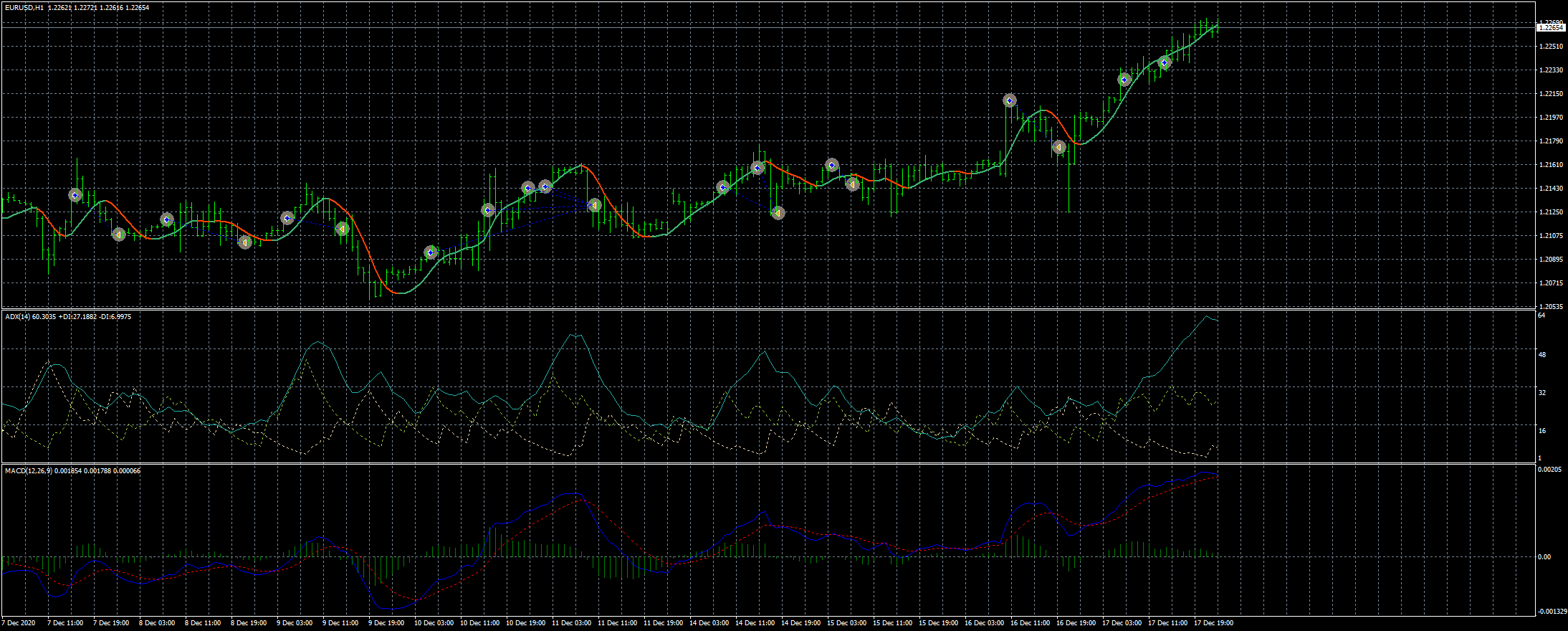The width and height of the screenshot is (1568, 631).
Task: Click the blue entry arrow on 10 Dec near 16:00
Action: [x=488, y=210]
